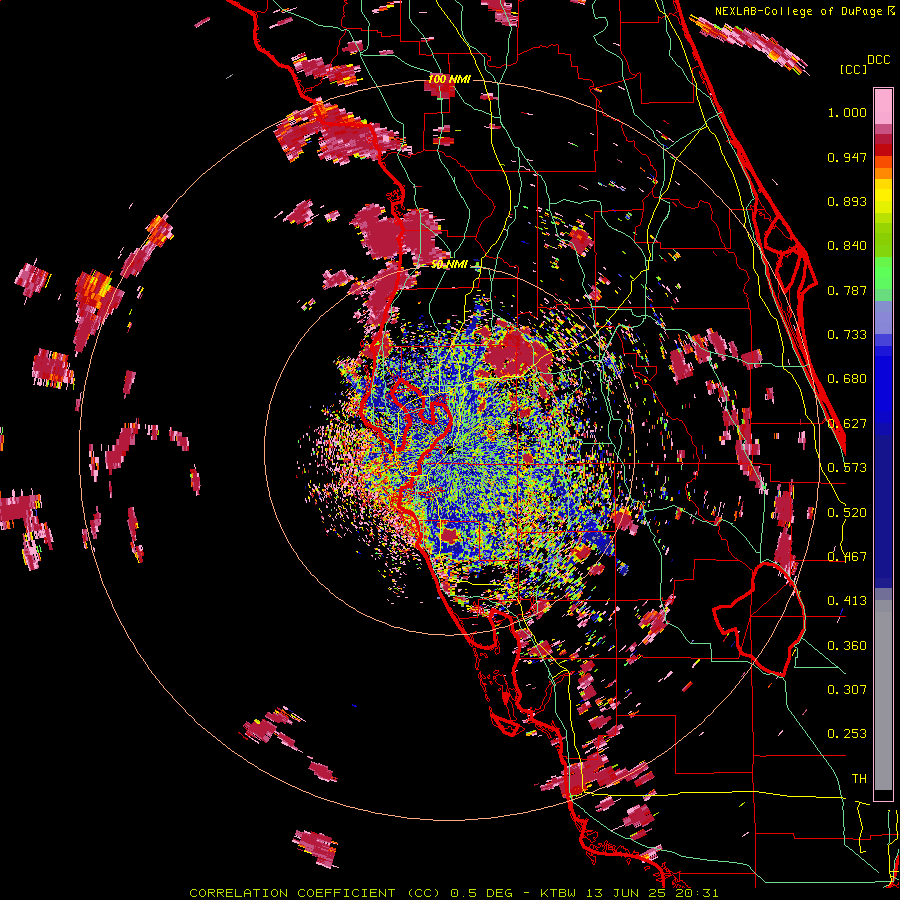Select the 0.413 legend value
Viewport: 900px width, 900px height.
tap(847, 601)
